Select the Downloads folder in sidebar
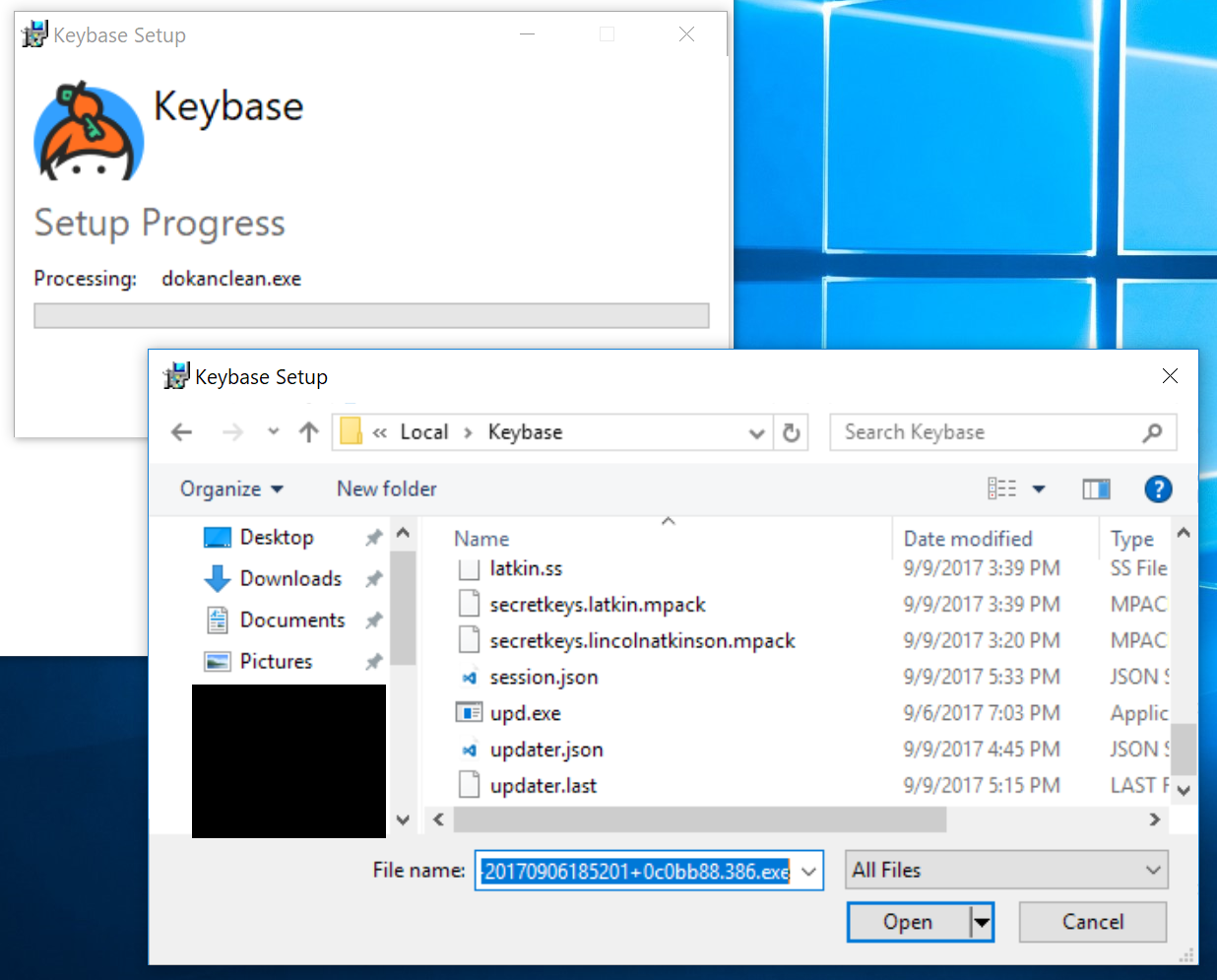This screenshot has width=1217, height=980. [x=290, y=578]
